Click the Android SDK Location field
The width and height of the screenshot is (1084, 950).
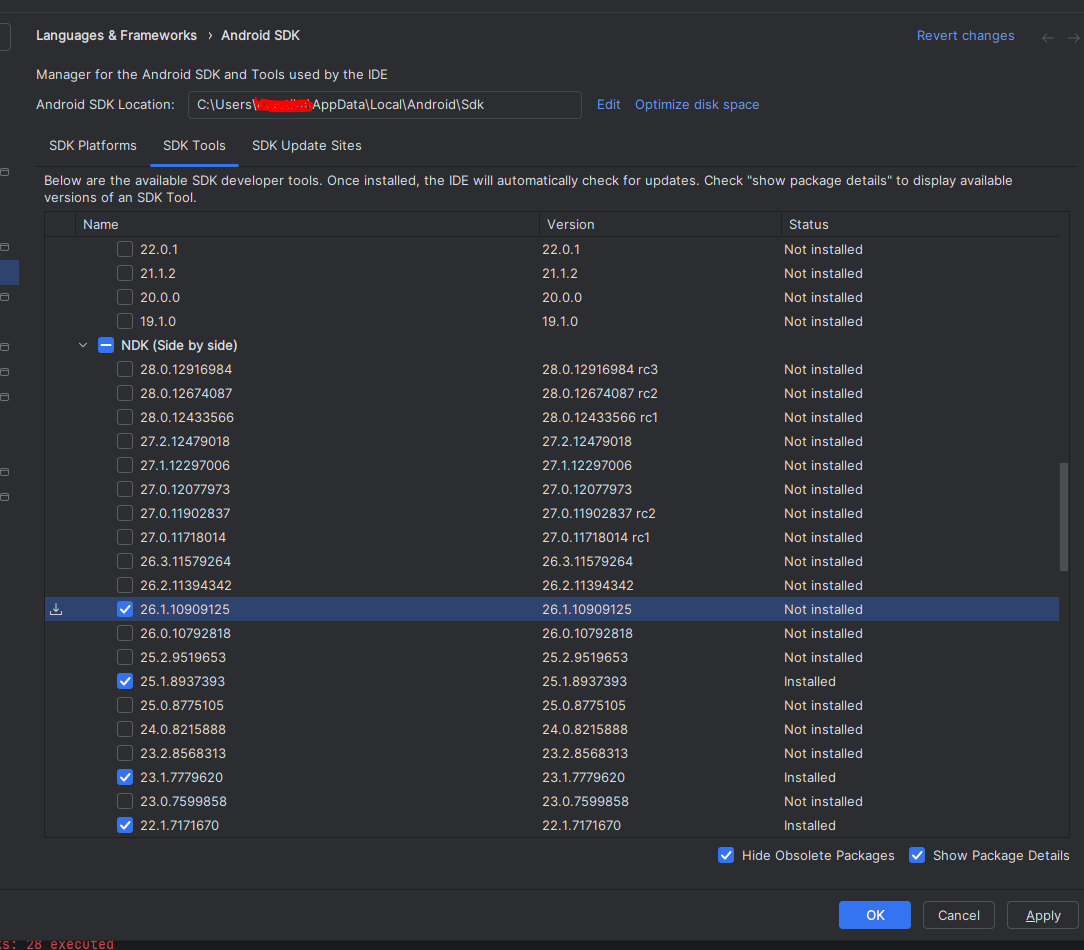click(x=384, y=104)
